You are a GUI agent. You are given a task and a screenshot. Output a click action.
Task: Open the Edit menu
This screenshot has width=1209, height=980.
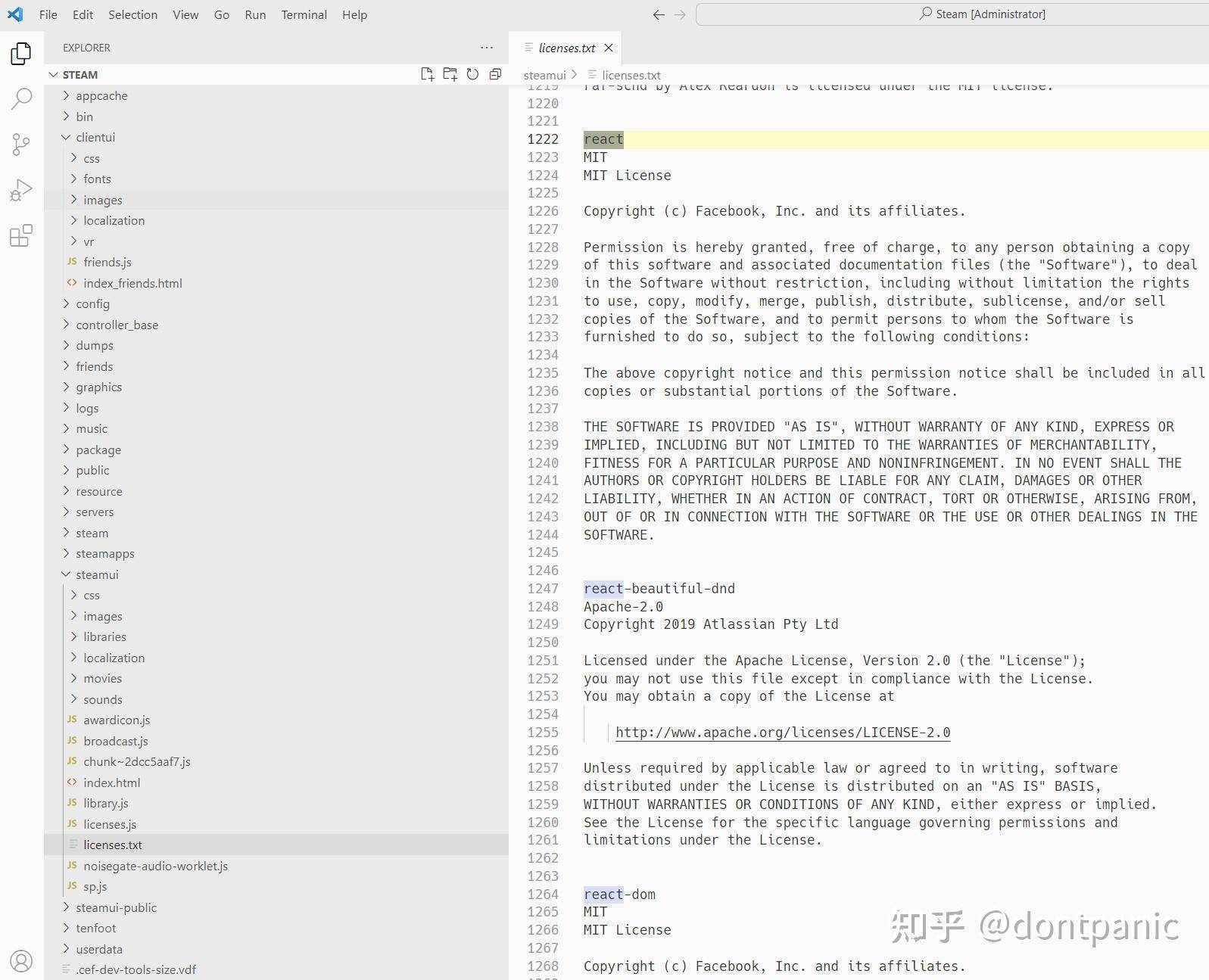coord(83,14)
